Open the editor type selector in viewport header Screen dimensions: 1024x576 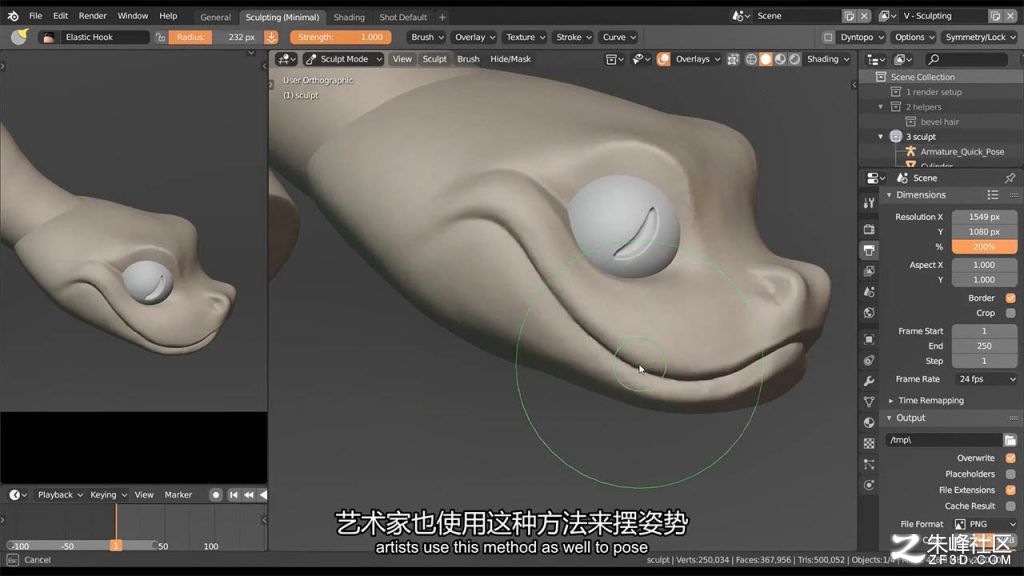point(286,59)
